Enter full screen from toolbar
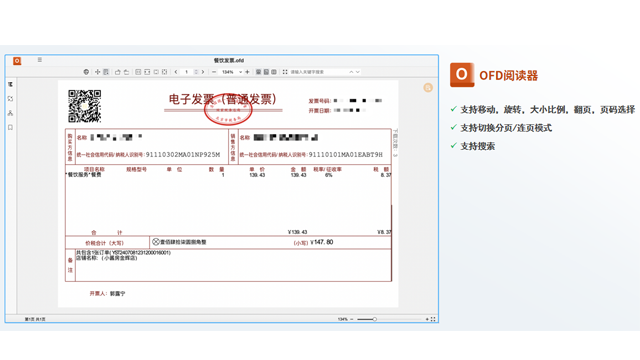Image resolution: width=640 pixels, height=360 pixels. coord(285,72)
